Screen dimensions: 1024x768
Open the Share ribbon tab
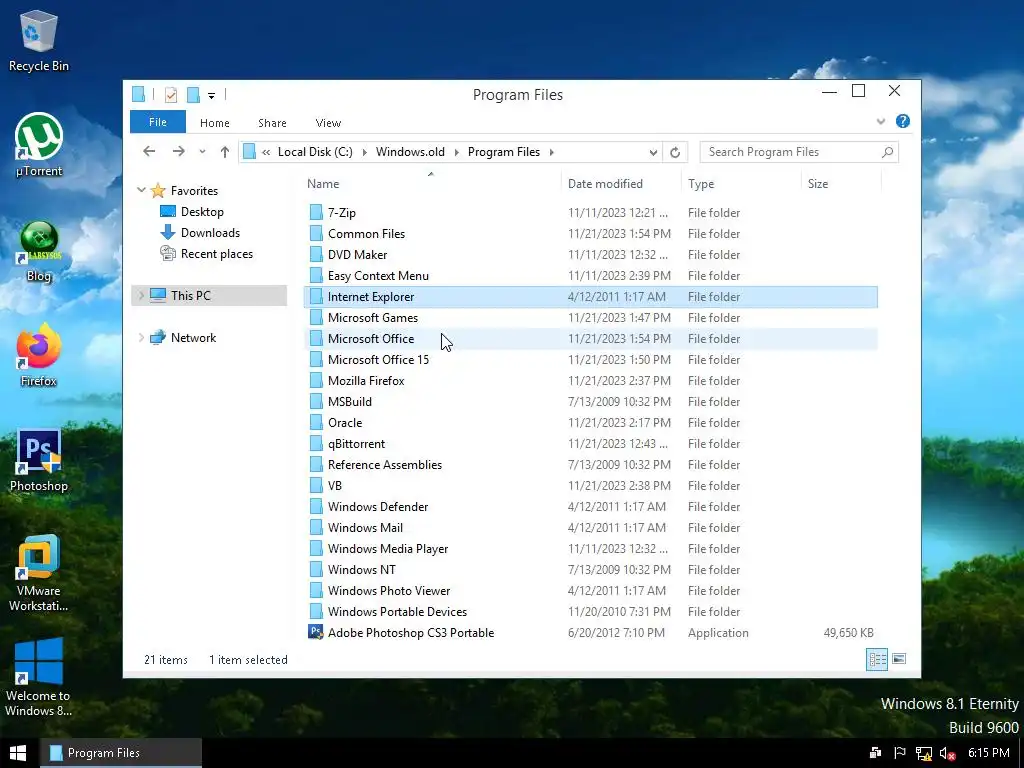272,123
